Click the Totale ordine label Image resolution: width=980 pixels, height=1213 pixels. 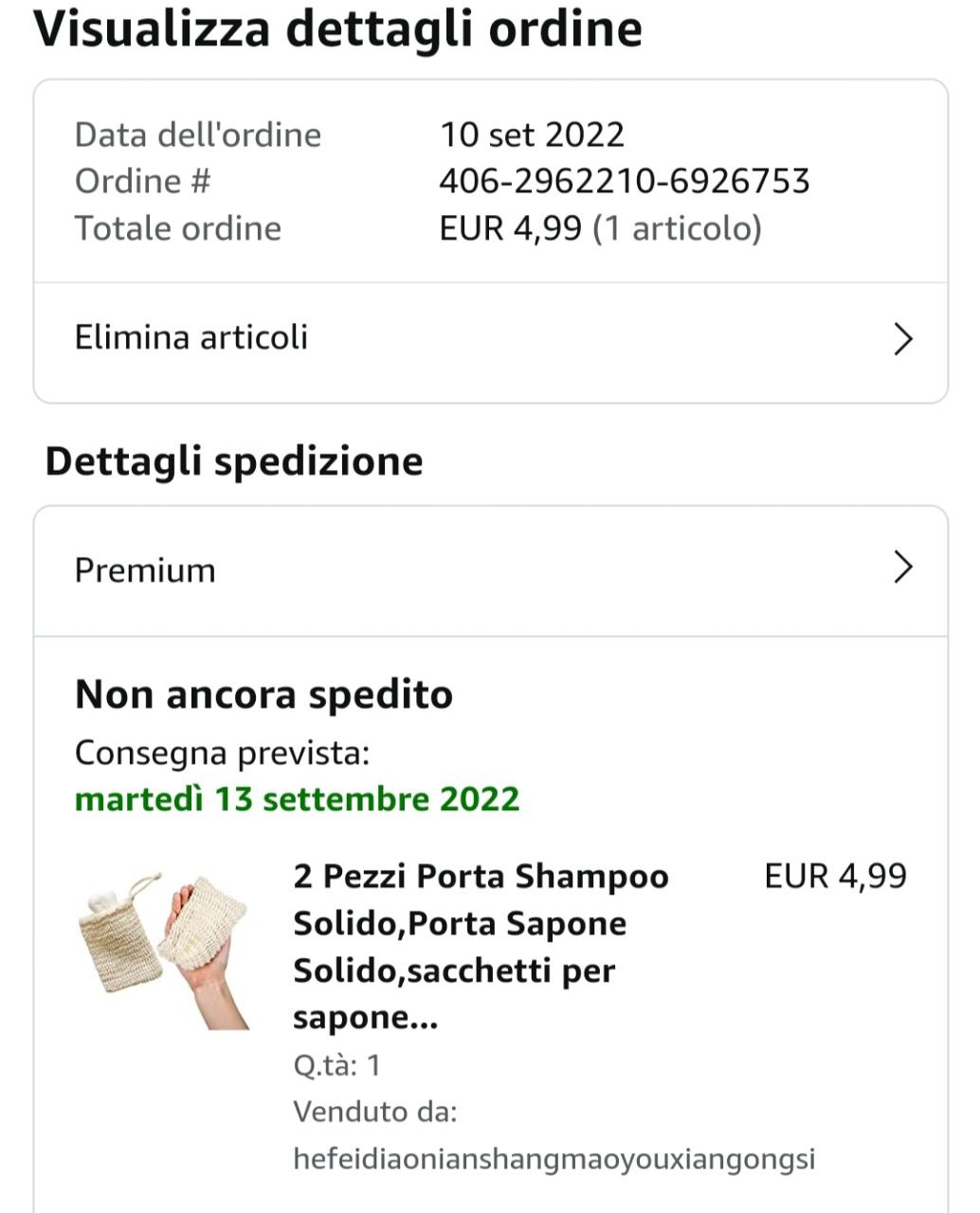pos(177,228)
